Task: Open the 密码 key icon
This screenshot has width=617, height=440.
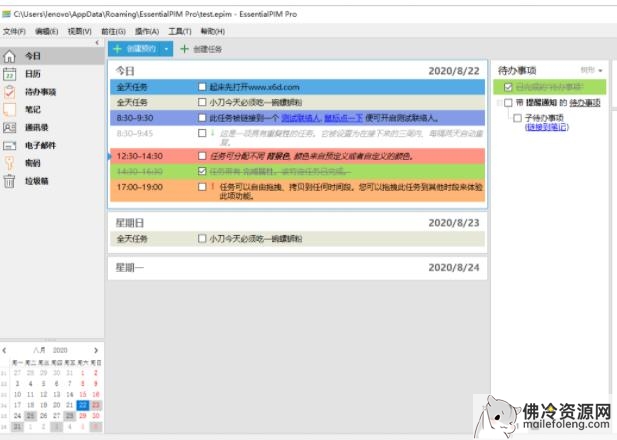Action: pyautogui.click(x=10, y=162)
